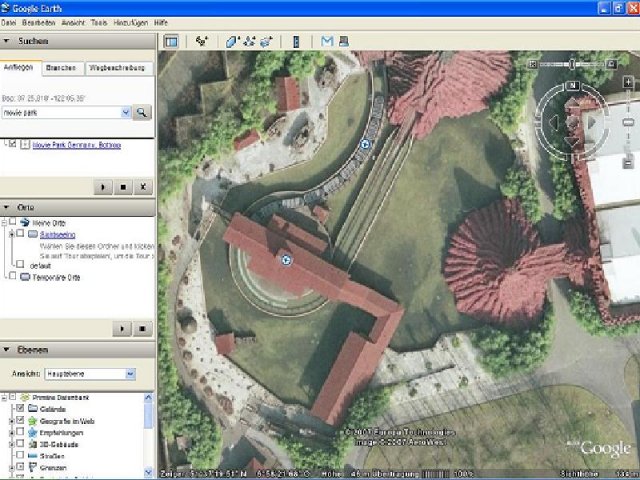Open the Tools menu
The height and width of the screenshot is (480, 640).
click(x=99, y=23)
